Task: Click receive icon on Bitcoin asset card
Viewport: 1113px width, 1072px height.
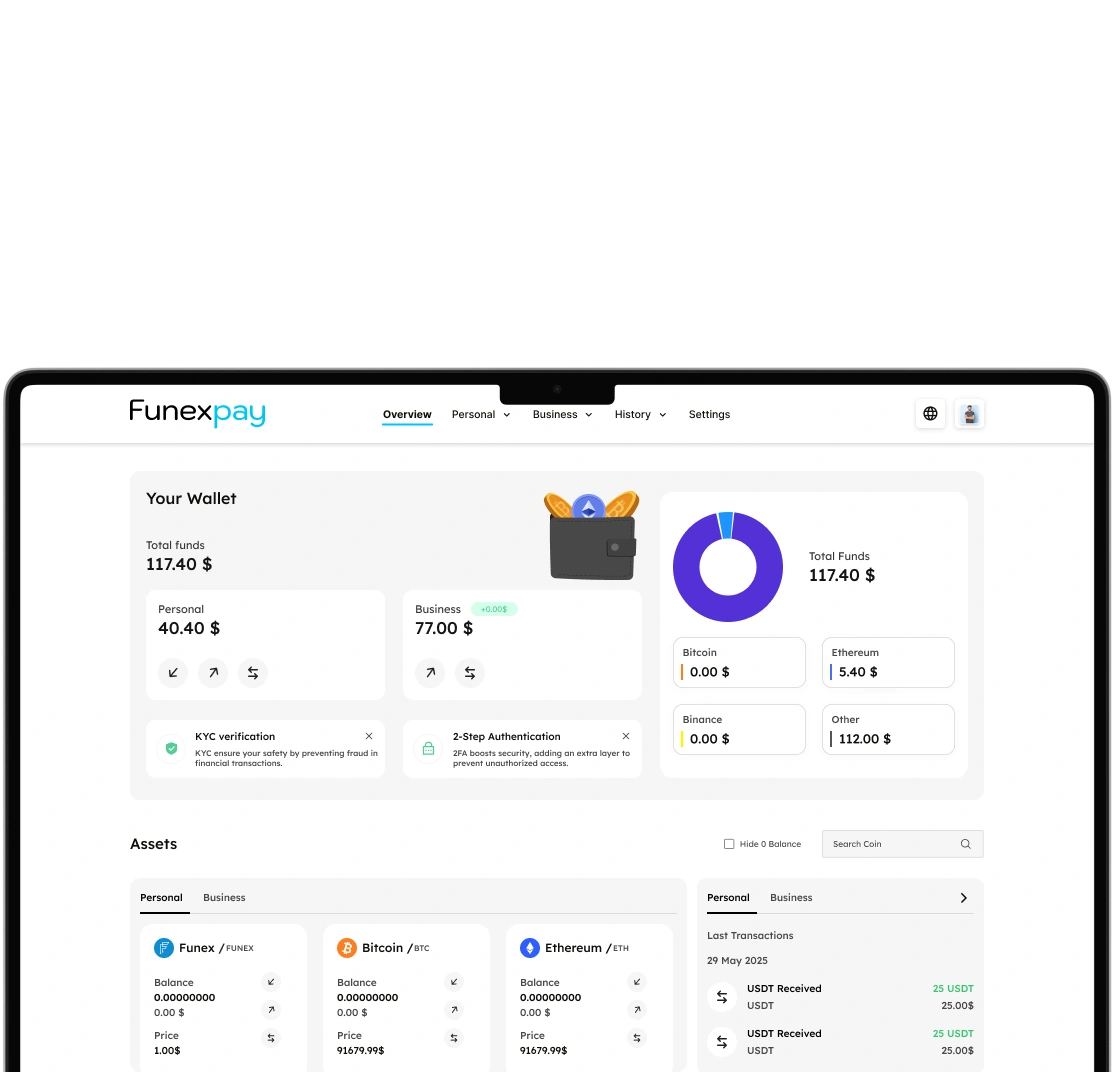Action: point(454,982)
